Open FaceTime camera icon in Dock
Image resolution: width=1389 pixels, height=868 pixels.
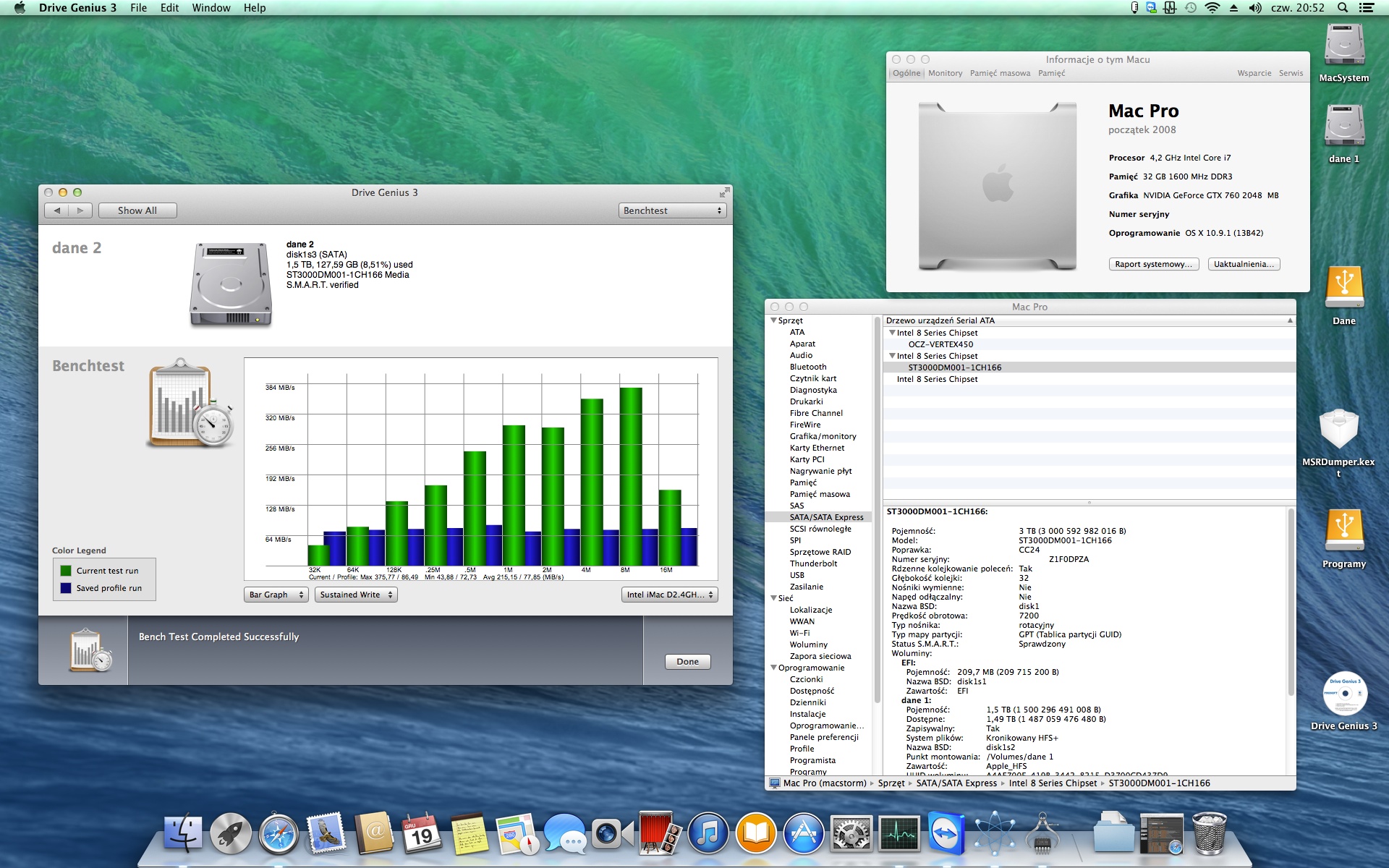[612, 834]
